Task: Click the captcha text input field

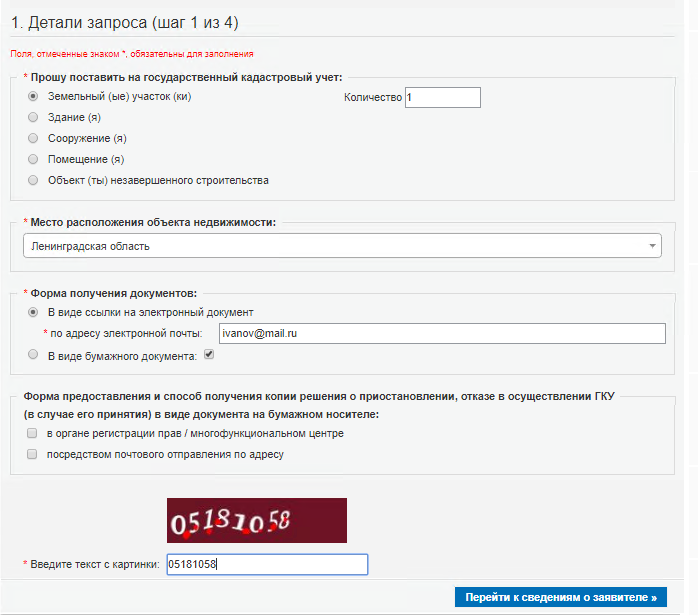Action: 267,564
